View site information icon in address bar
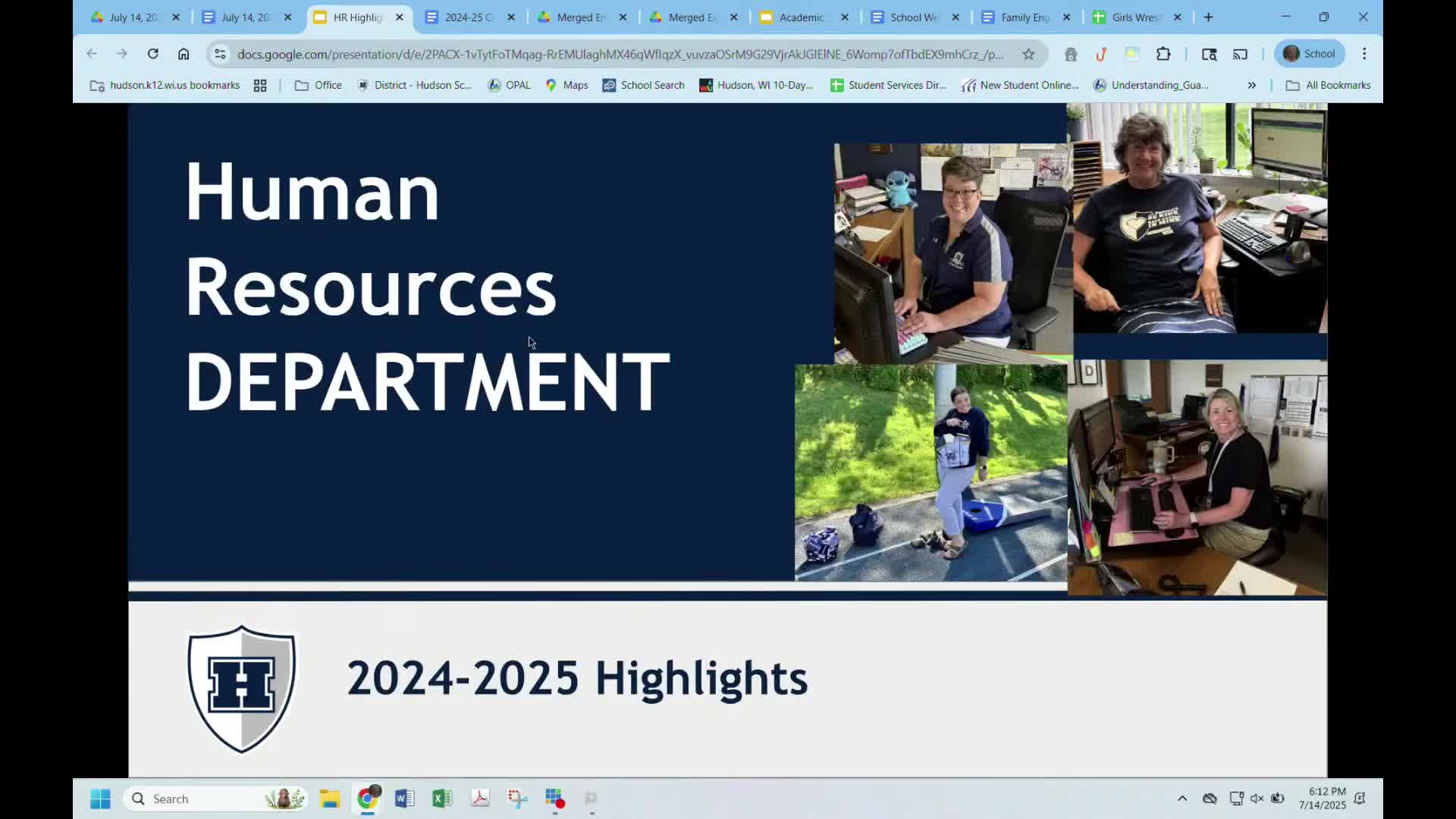The height and width of the screenshot is (819, 1456). [x=220, y=54]
